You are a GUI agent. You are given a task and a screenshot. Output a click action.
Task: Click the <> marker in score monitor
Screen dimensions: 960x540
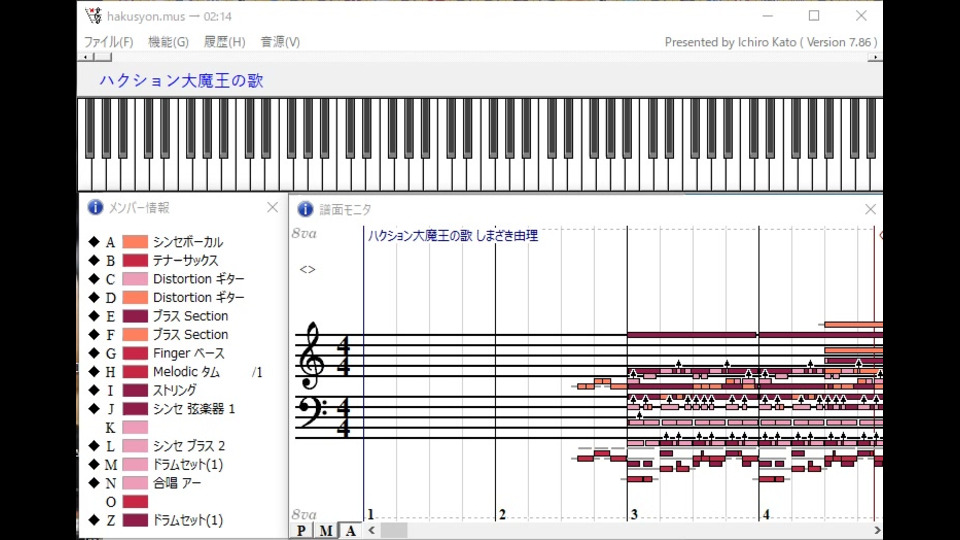pos(307,269)
